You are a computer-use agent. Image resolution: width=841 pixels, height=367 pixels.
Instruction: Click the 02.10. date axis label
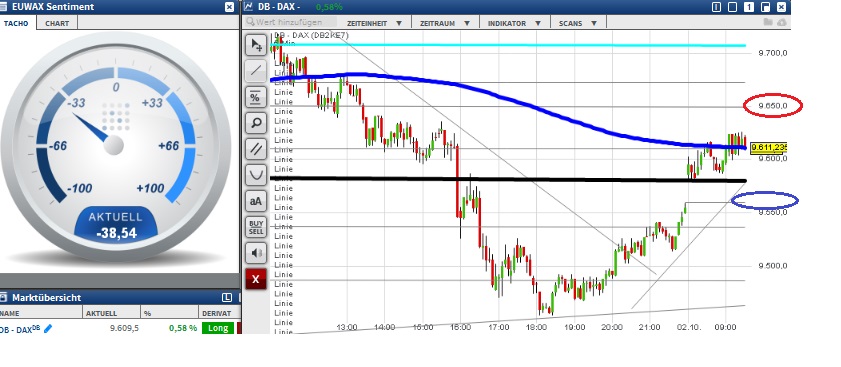[689, 327]
